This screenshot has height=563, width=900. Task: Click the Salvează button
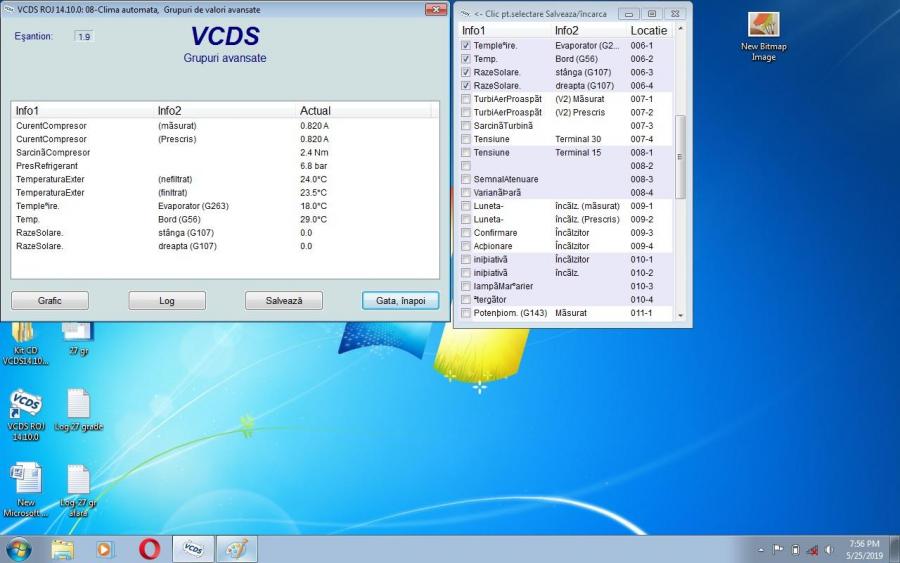click(x=283, y=301)
